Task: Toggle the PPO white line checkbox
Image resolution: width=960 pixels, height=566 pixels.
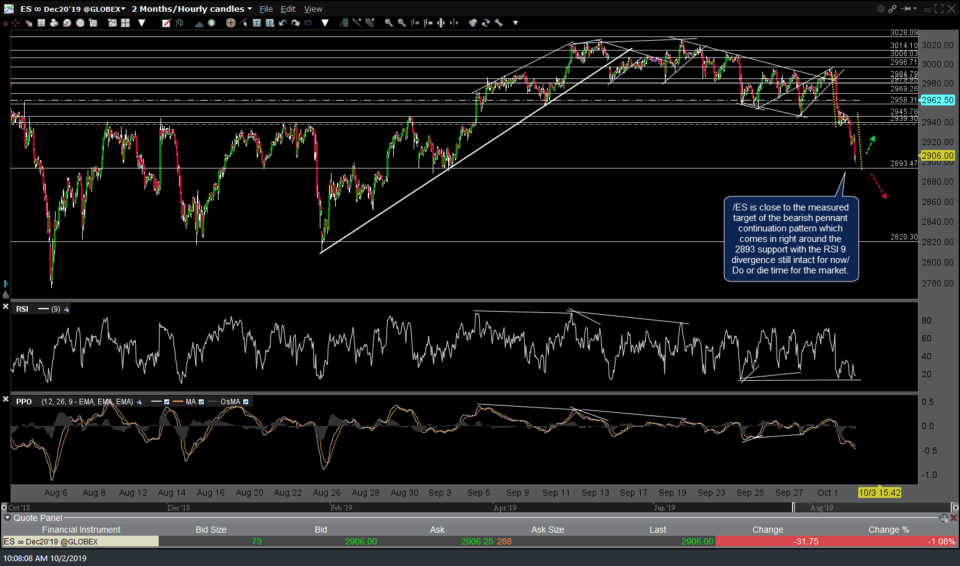Action: [167, 402]
